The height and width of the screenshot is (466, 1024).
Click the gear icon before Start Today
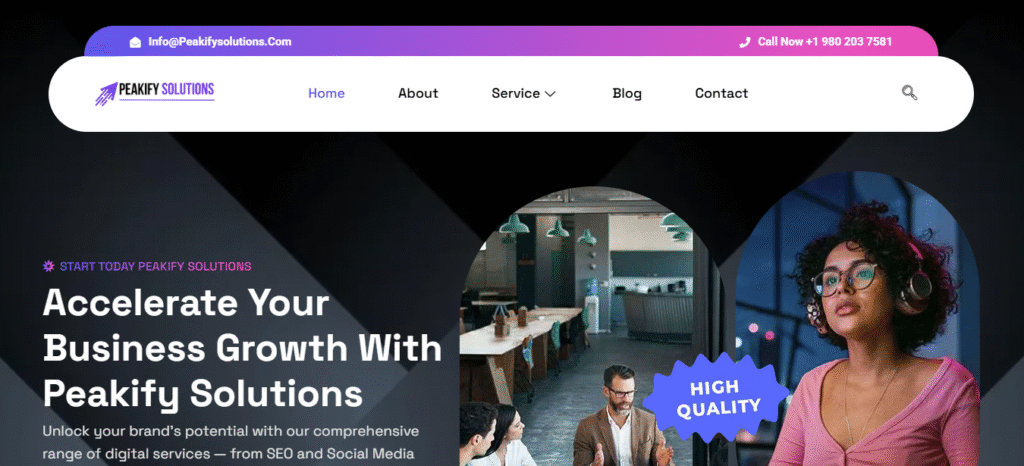[48, 266]
